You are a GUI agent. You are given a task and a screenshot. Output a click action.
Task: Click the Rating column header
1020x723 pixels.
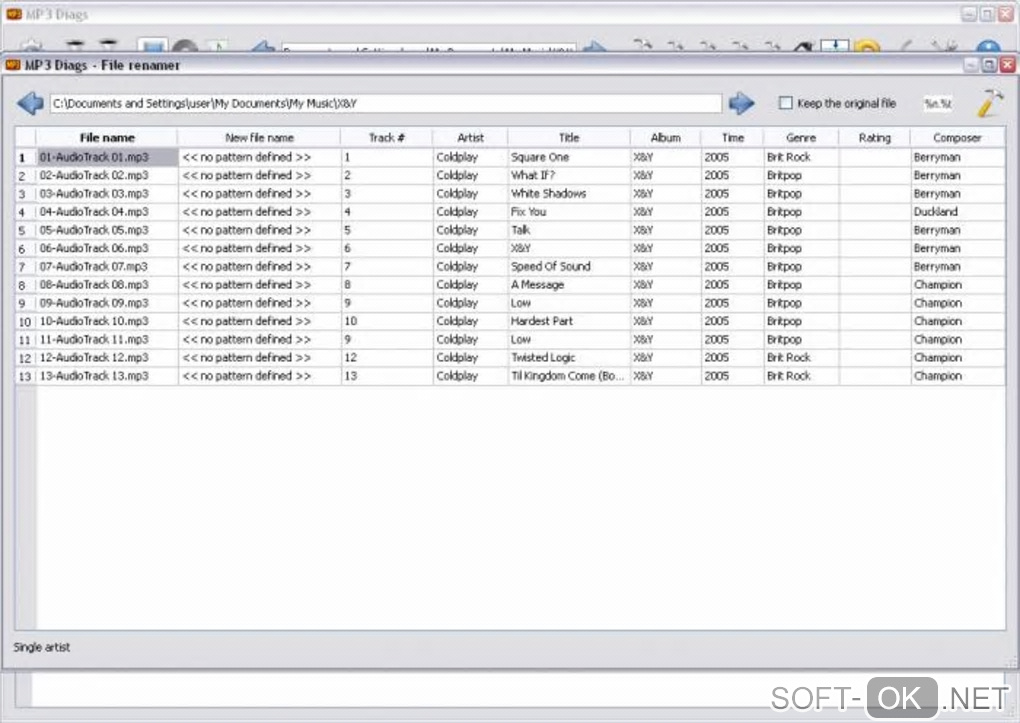[x=874, y=137]
